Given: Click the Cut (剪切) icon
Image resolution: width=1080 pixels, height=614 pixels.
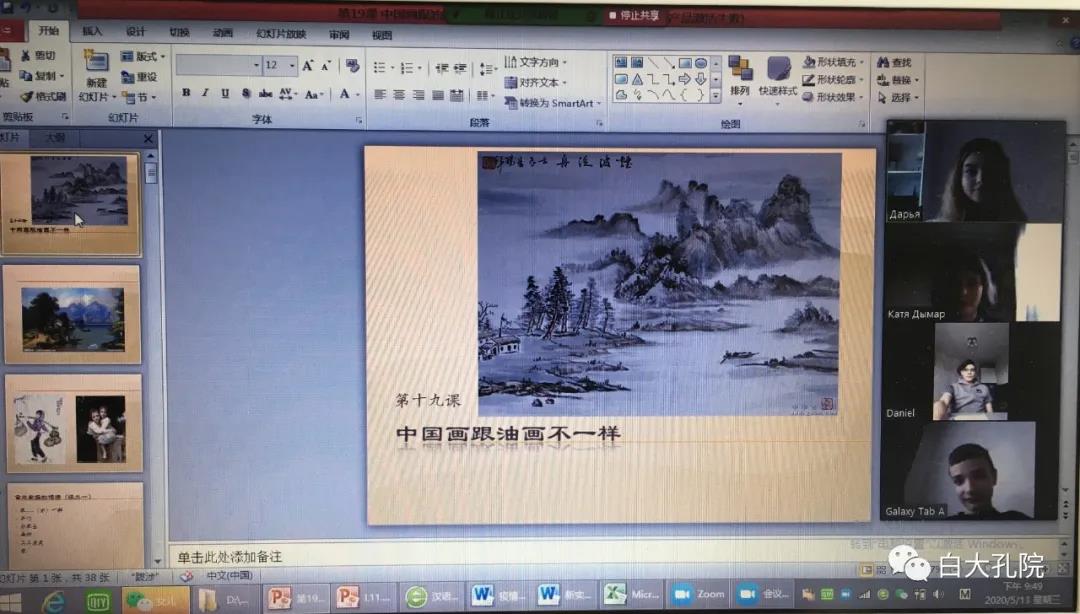Looking at the screenshot, I should 26,56.
